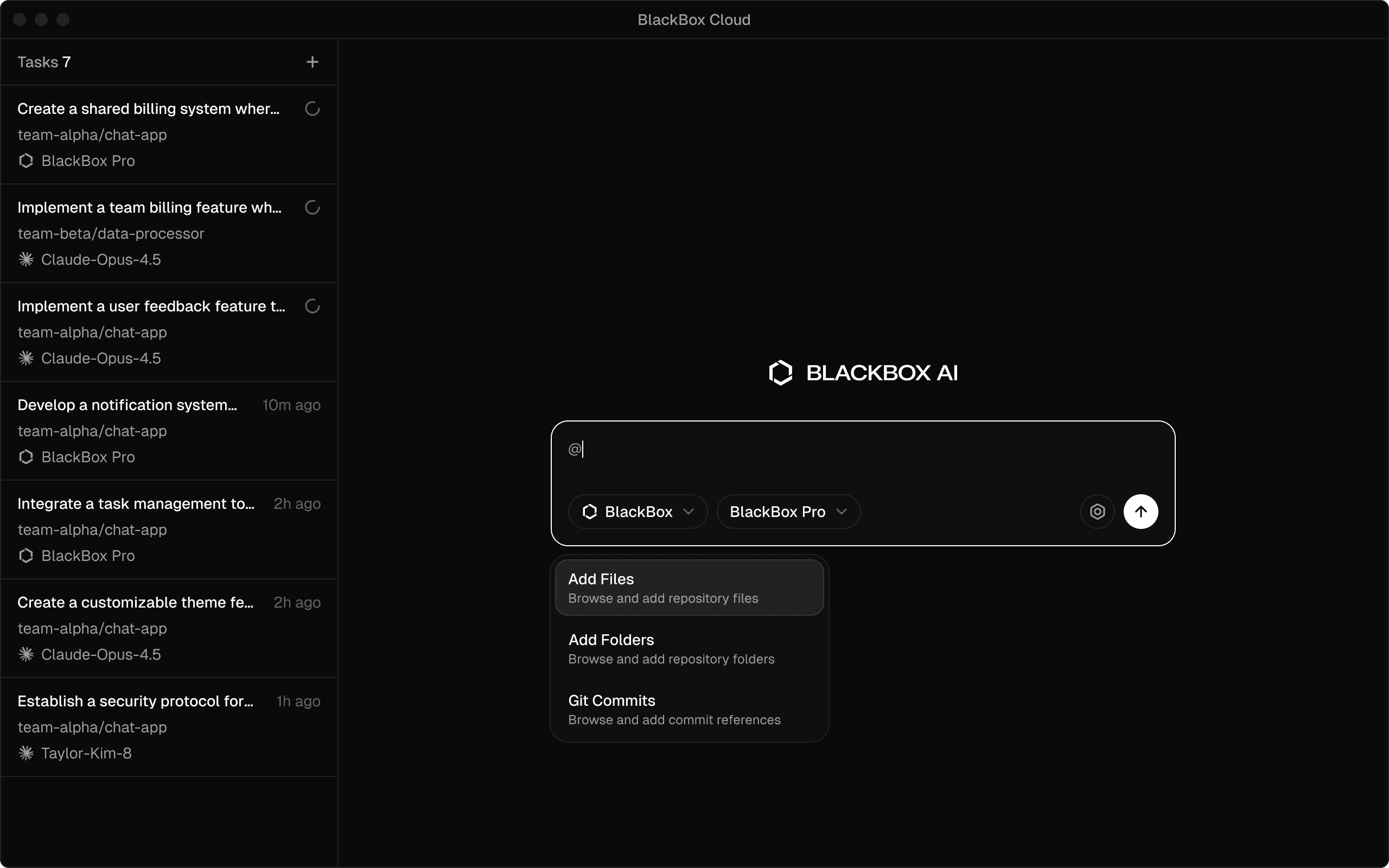1389x868 pixels.
Task: Pick Git Commits from the menu
Action: [x=689, y=709]
